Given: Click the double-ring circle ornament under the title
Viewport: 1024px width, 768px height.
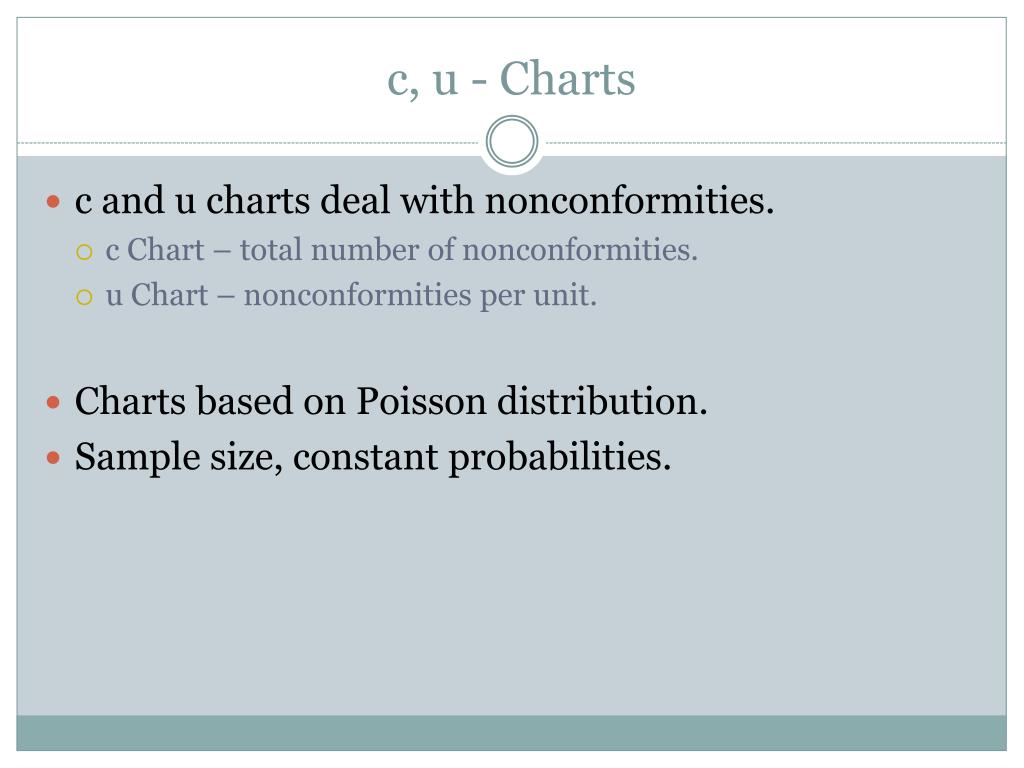Looking at the screenshot, I should point(512,141).
